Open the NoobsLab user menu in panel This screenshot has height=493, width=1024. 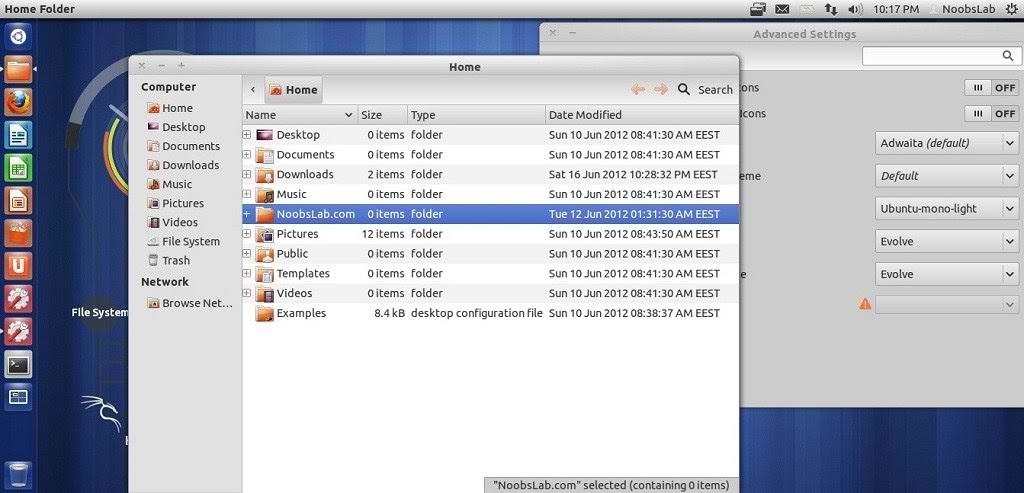(963, 9)
